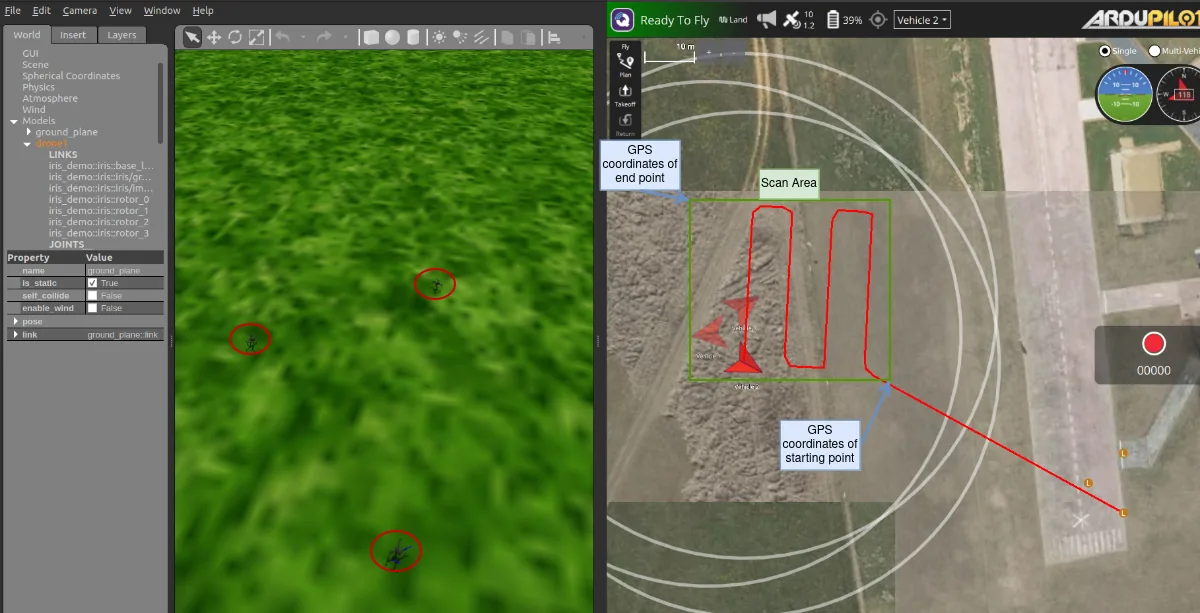Insert a cylinder shape

413,37
